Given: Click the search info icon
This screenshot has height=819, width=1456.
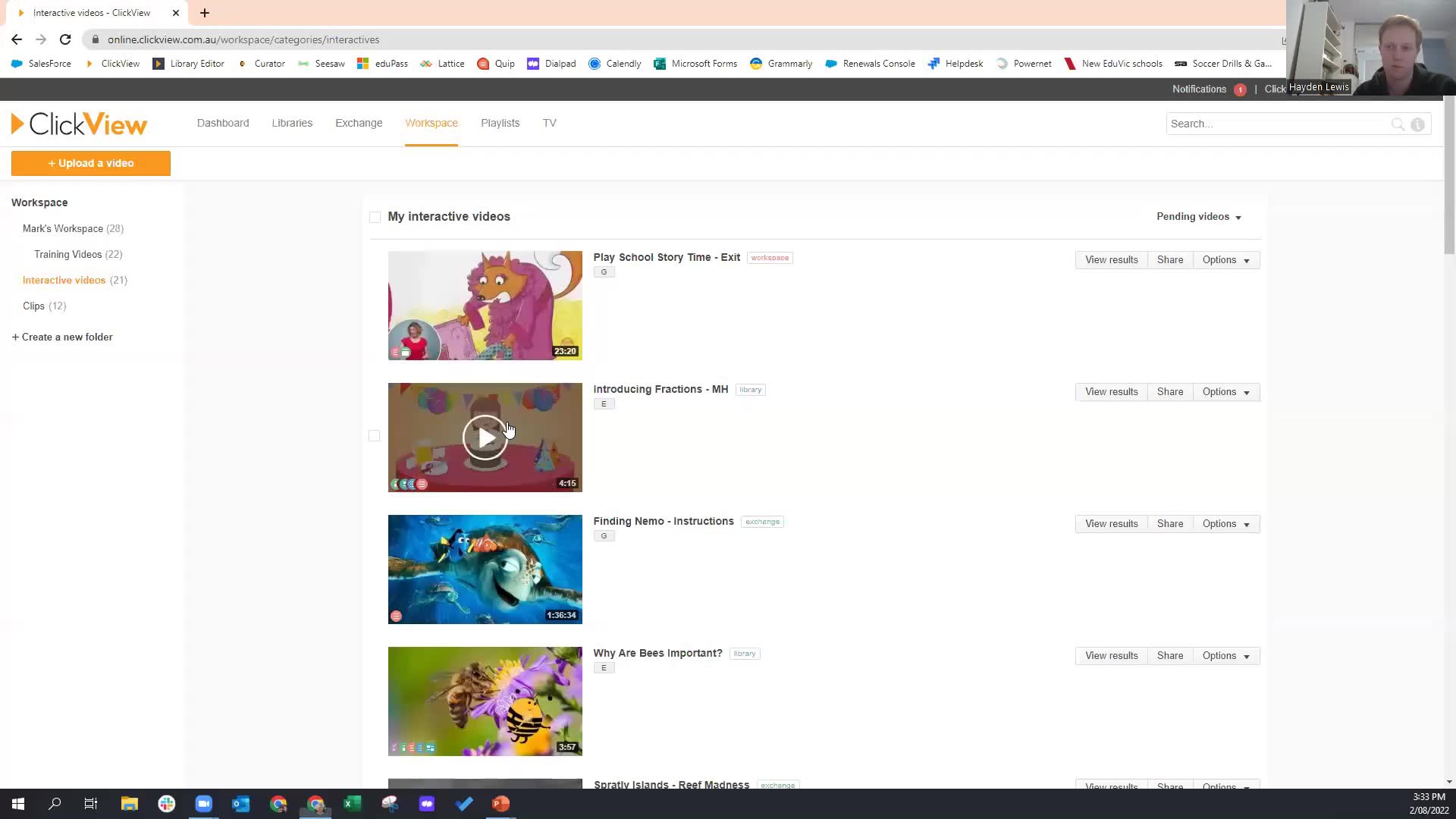Looking at the screenshot, I should tap(1417, 124).
